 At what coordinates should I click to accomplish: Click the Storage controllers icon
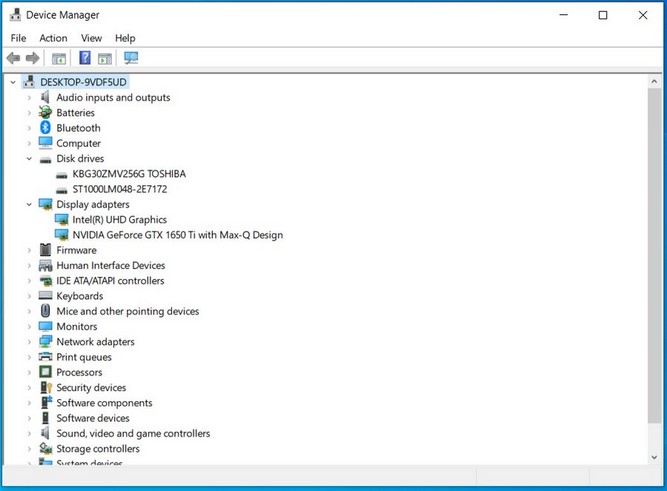[45, 448]
